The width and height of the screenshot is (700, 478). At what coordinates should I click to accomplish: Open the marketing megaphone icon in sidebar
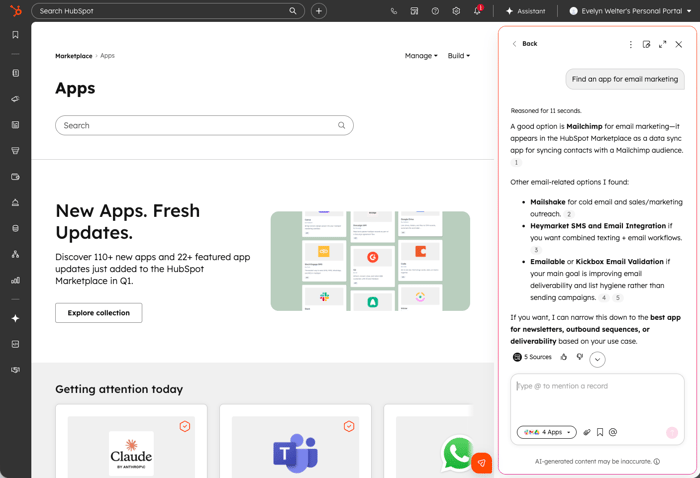coord(16,99)
